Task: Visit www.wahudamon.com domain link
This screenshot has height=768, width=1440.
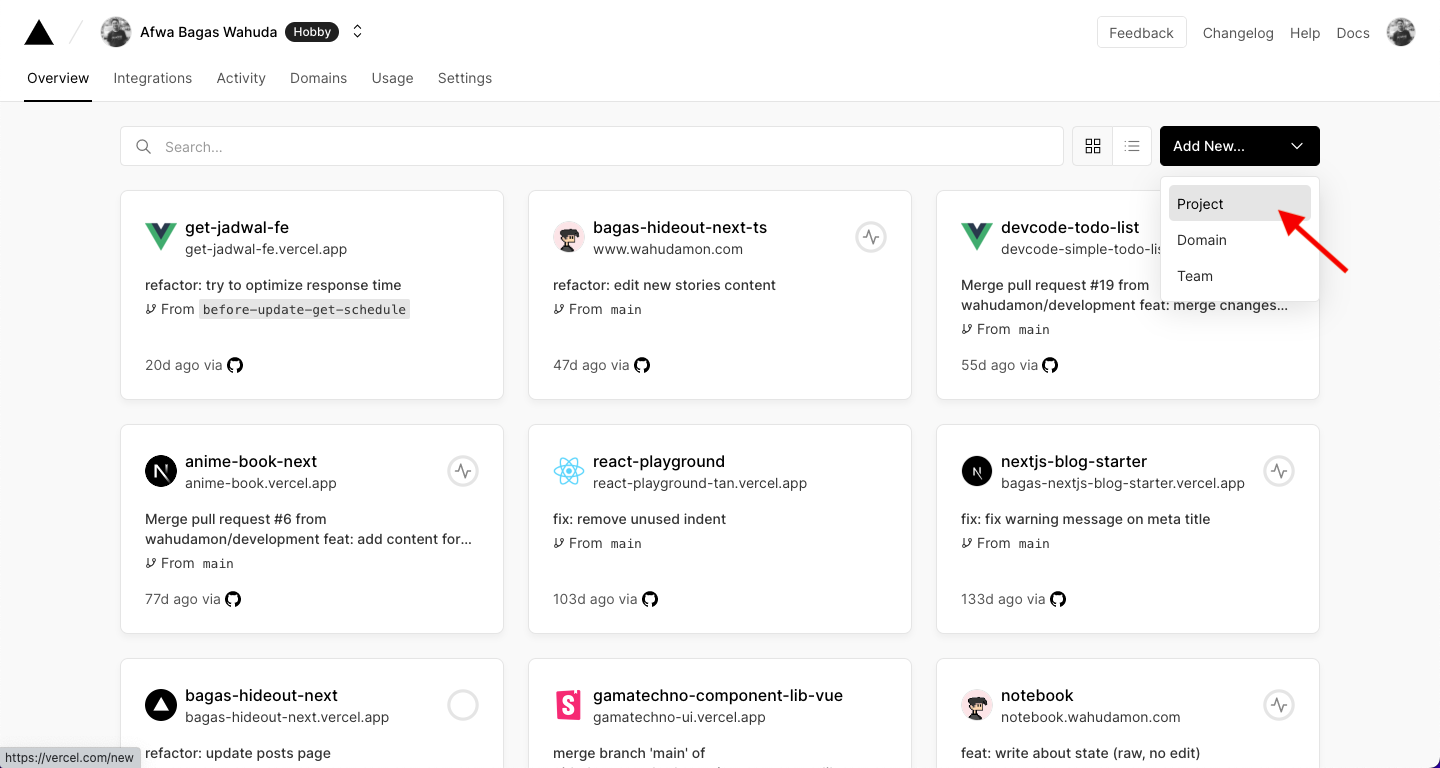Action: (668, 249)
